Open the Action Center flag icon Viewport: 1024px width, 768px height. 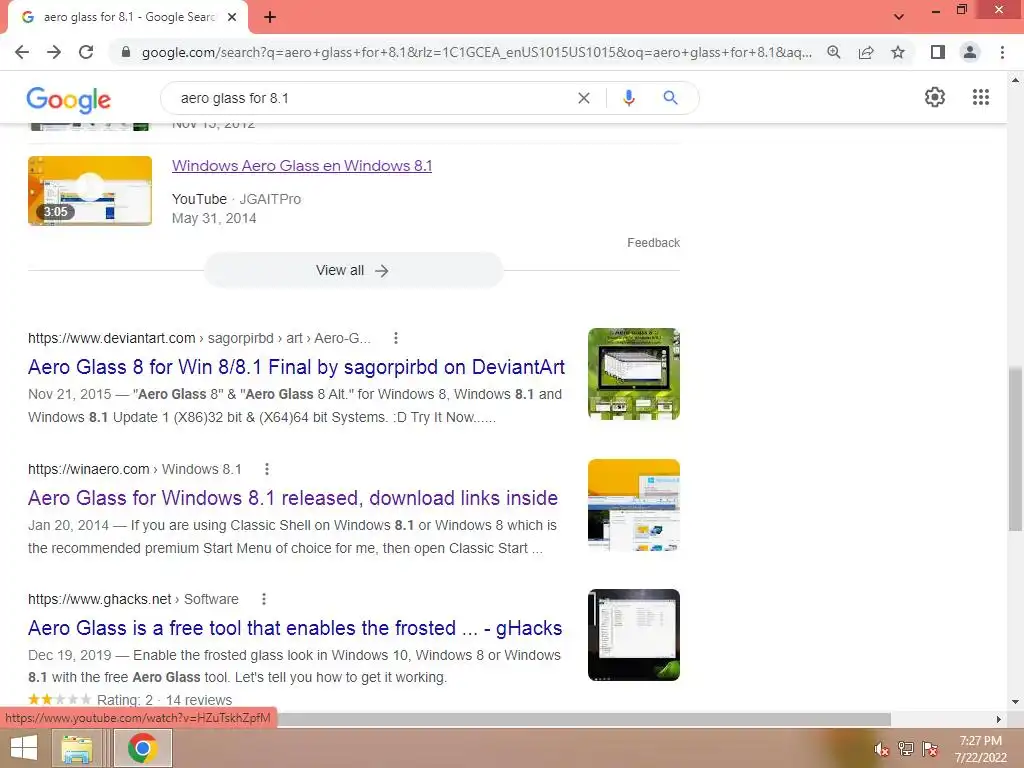pyautogui.click(x=930, y=749)
